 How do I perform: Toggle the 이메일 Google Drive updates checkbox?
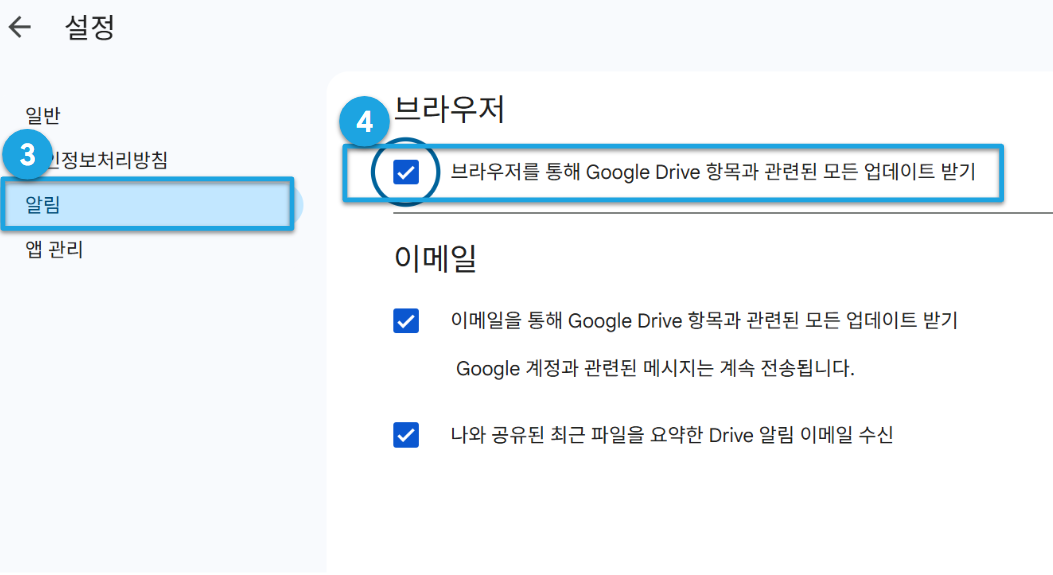[x=406, y=320]
